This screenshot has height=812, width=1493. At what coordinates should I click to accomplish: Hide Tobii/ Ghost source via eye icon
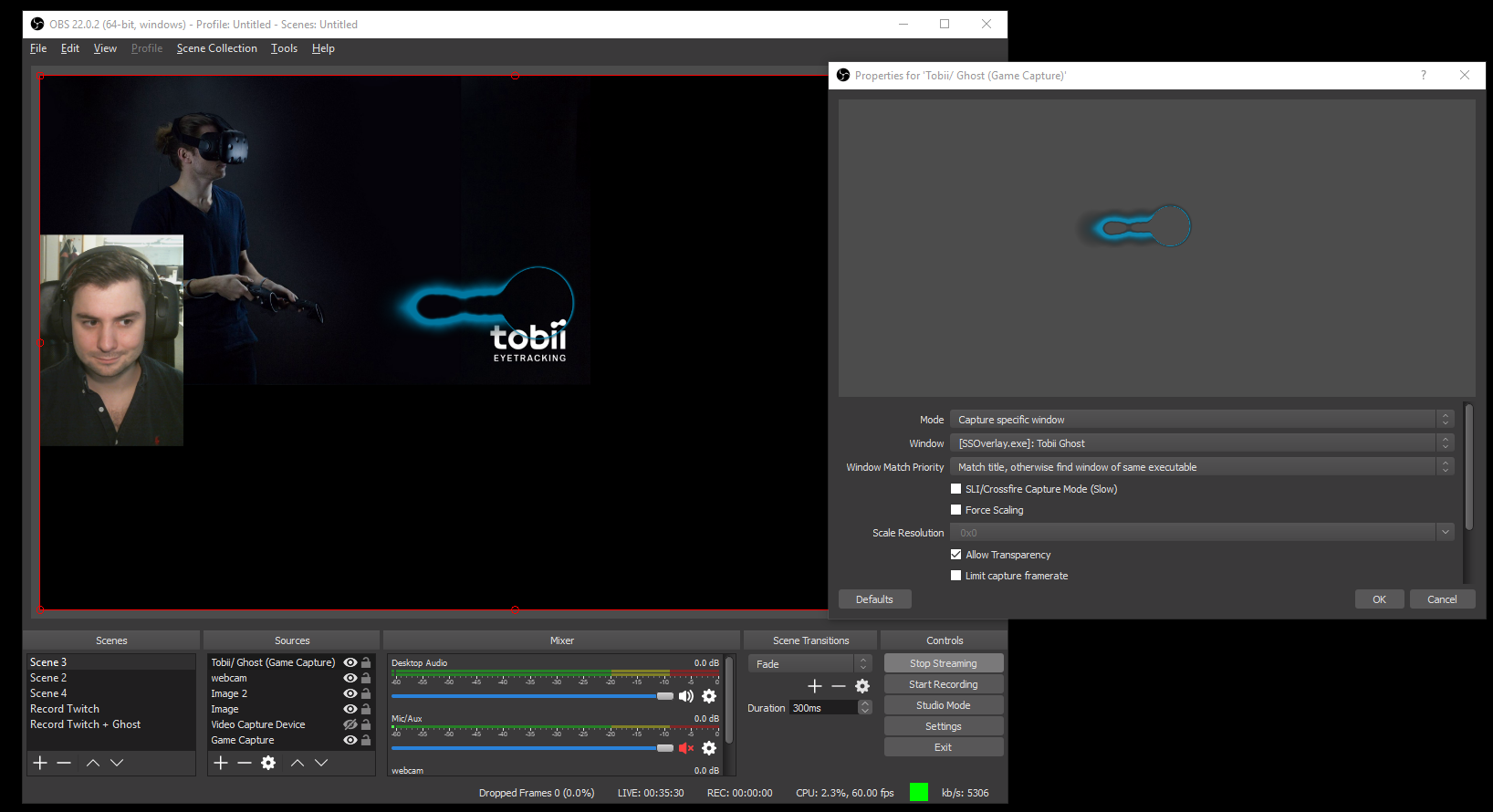coord(350,662)
